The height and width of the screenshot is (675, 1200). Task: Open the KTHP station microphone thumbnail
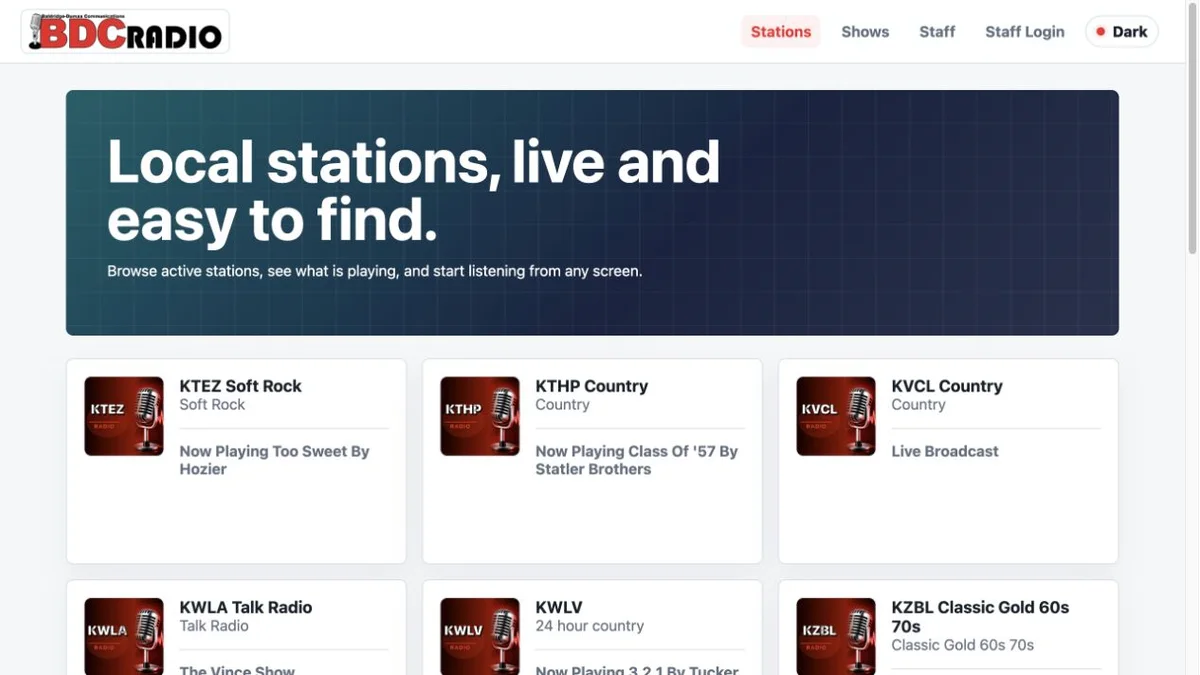[480, 416]
